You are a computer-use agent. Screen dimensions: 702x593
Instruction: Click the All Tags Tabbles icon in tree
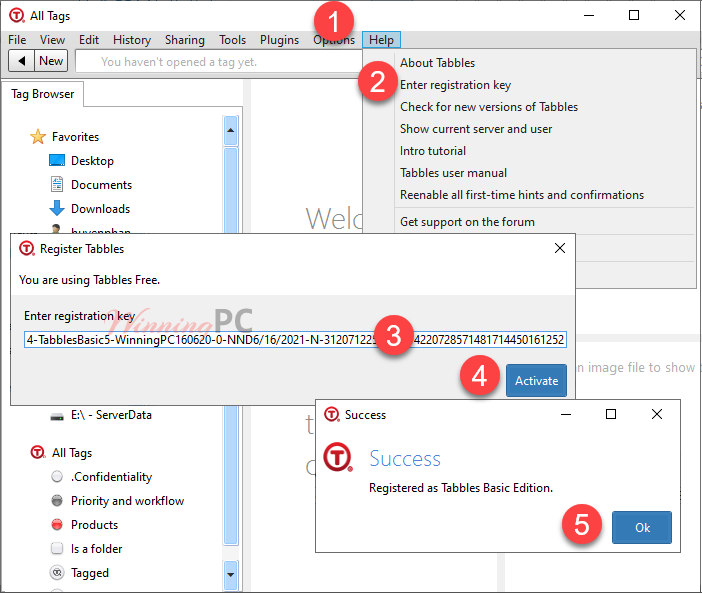[x=38, y=452]
